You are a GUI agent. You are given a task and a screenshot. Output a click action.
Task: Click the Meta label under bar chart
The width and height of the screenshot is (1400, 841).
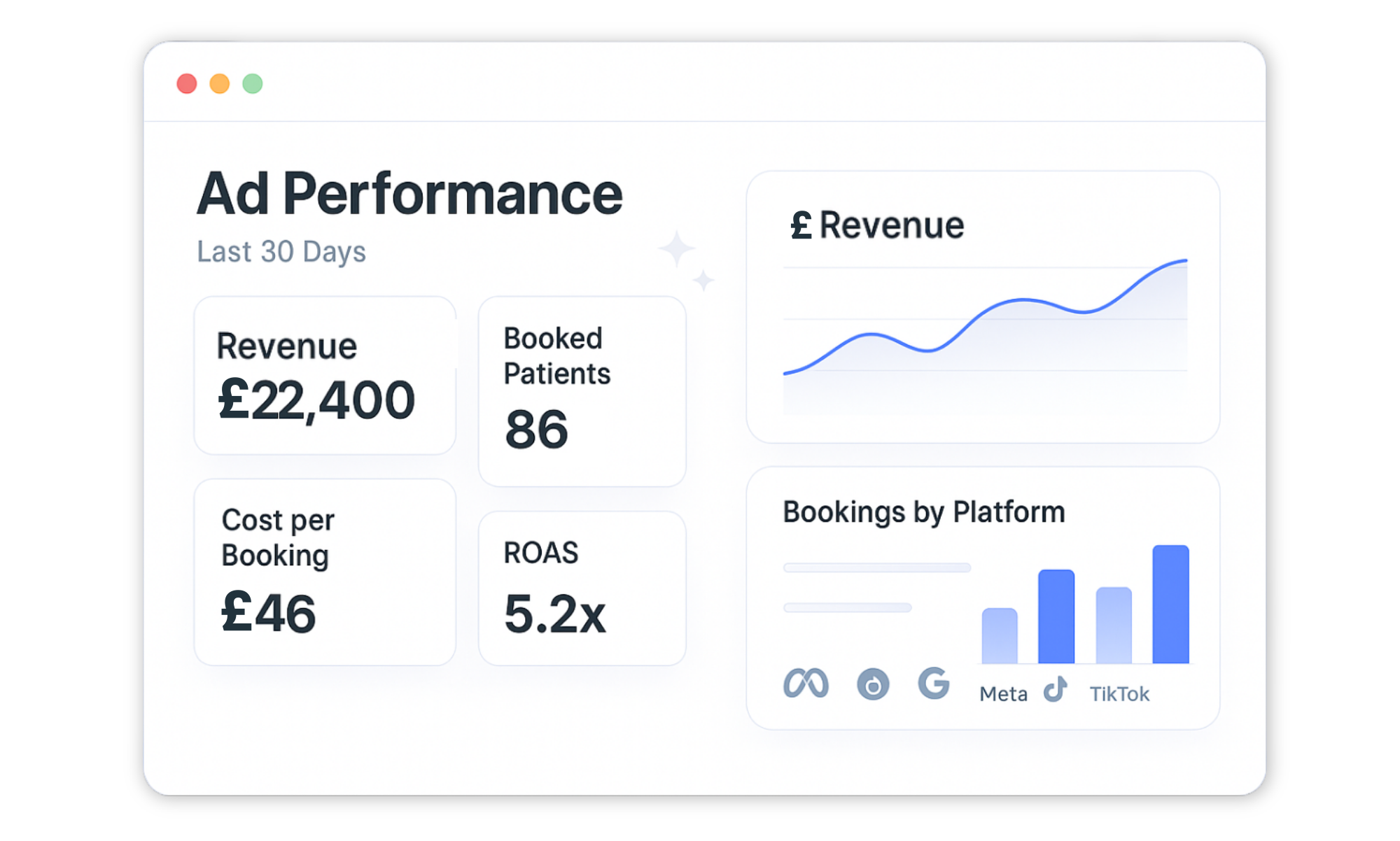[1003, 694]
